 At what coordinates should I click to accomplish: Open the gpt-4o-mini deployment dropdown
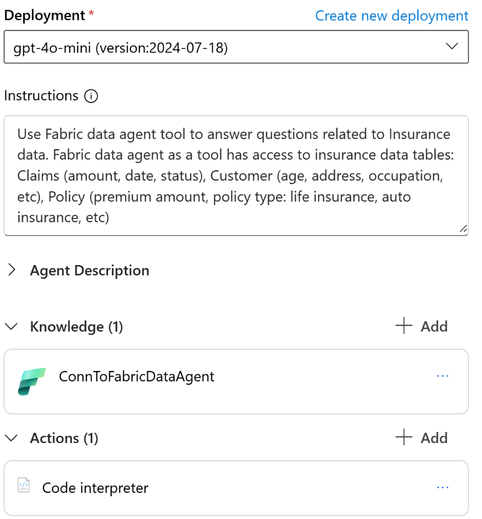(236, 47)
